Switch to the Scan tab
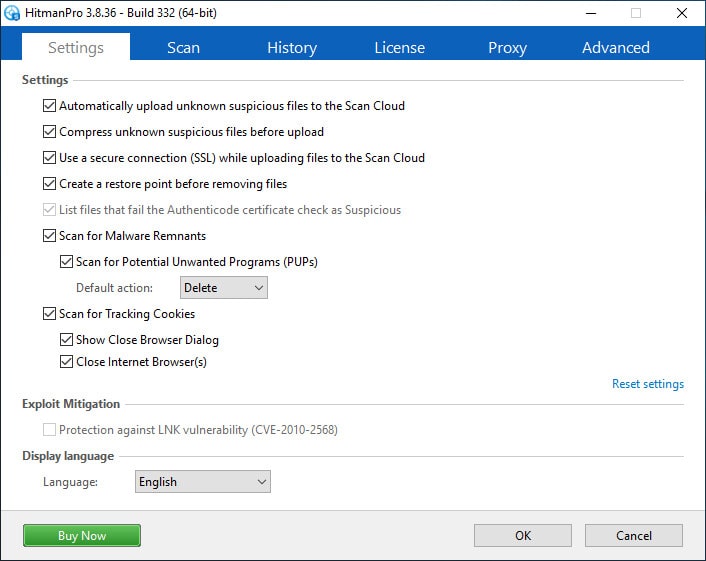Viewport: 706px width, 561px height. [x=183, y=47]
